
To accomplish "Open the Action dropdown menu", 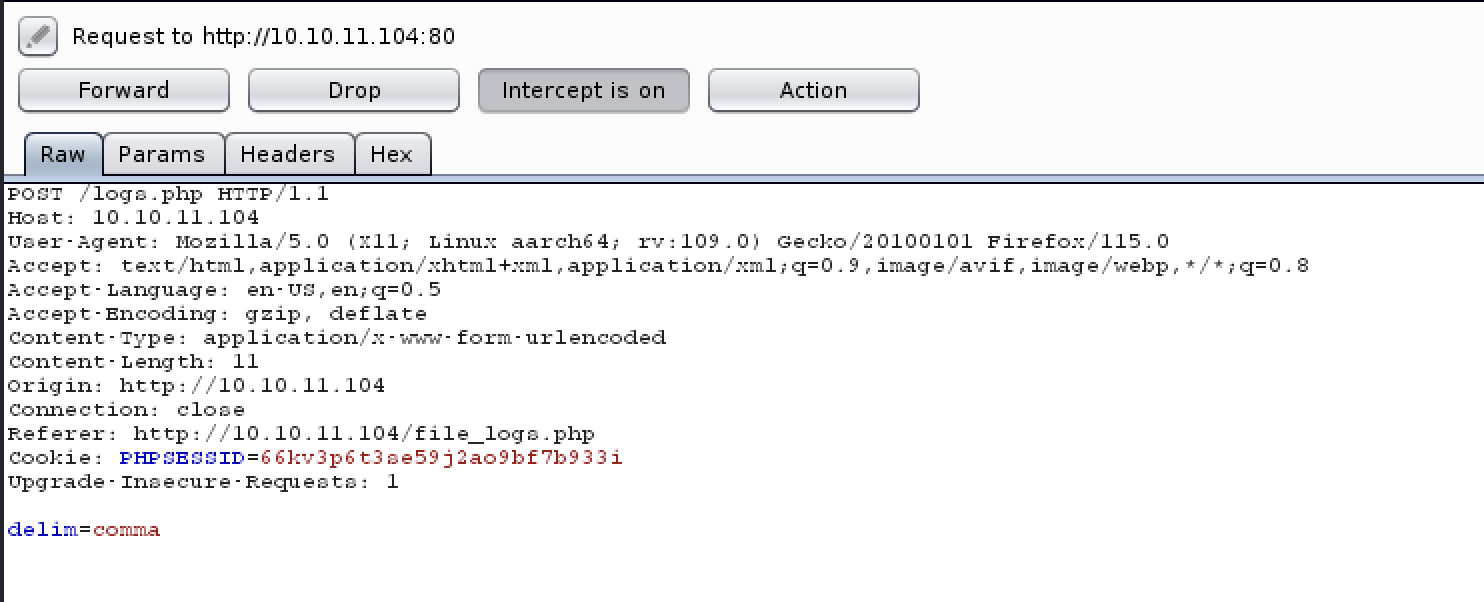I will click(814, 91).
